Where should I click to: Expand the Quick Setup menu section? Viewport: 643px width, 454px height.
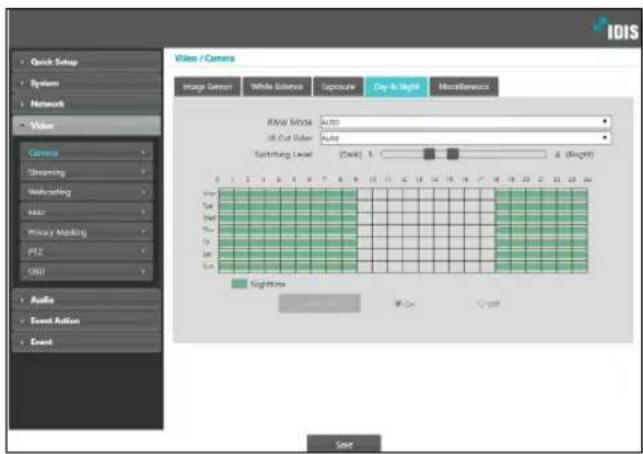[x=87, y=62]
